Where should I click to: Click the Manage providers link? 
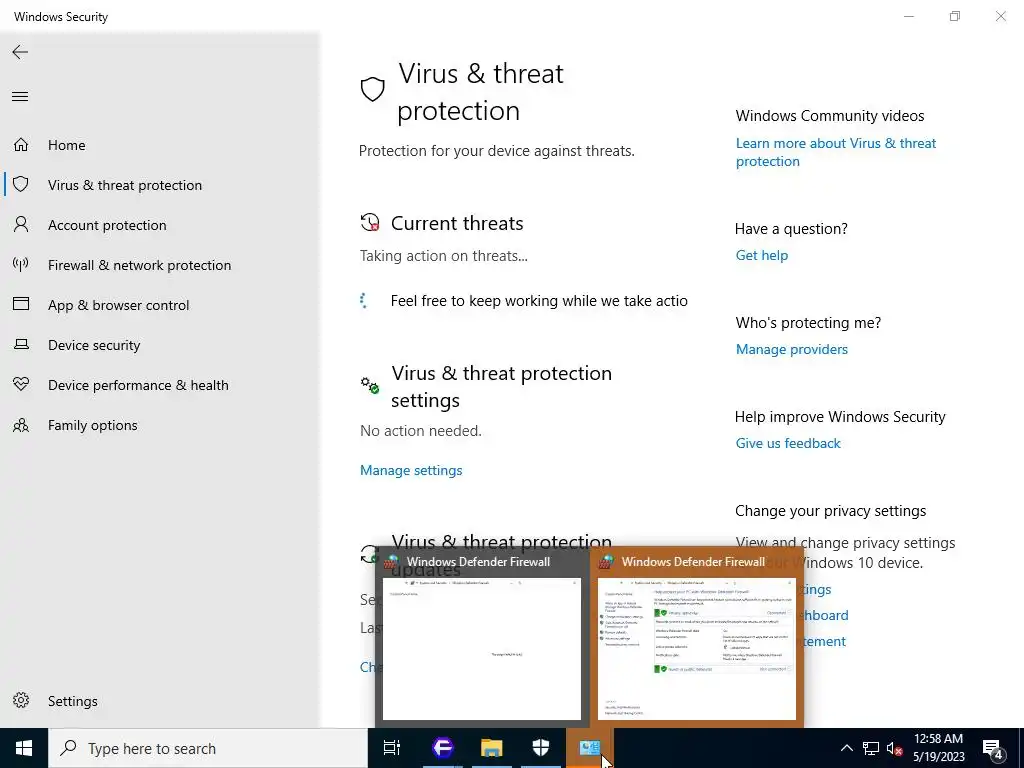(x=792, y=349)
